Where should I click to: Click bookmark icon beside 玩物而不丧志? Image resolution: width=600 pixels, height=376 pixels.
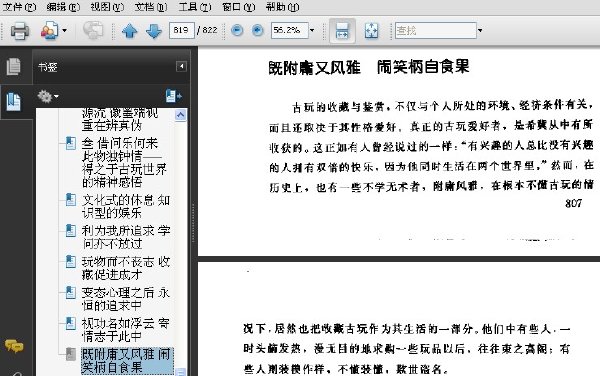[x=71, y=261]
